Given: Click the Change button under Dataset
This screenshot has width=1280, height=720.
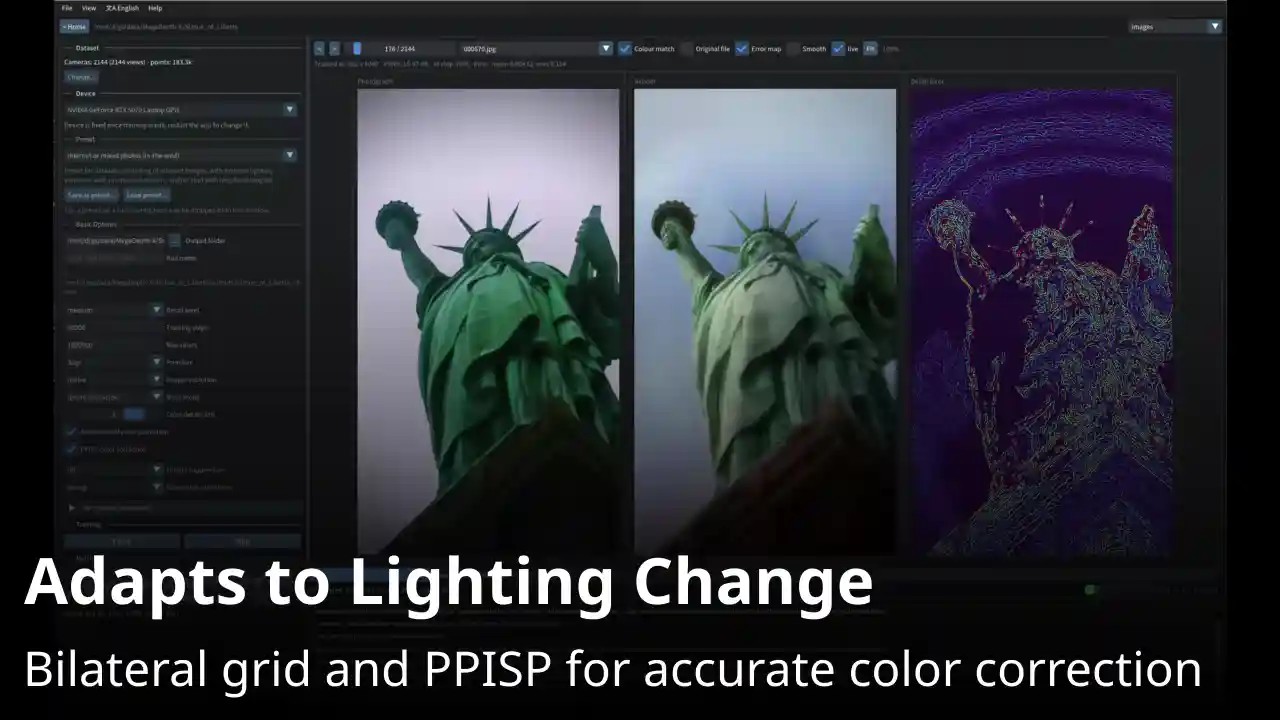Looking at the screenshot, I should 81,77.
